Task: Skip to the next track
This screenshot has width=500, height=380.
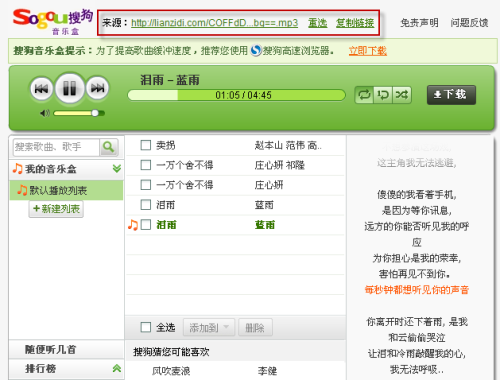Action: (x=97, y=88)
